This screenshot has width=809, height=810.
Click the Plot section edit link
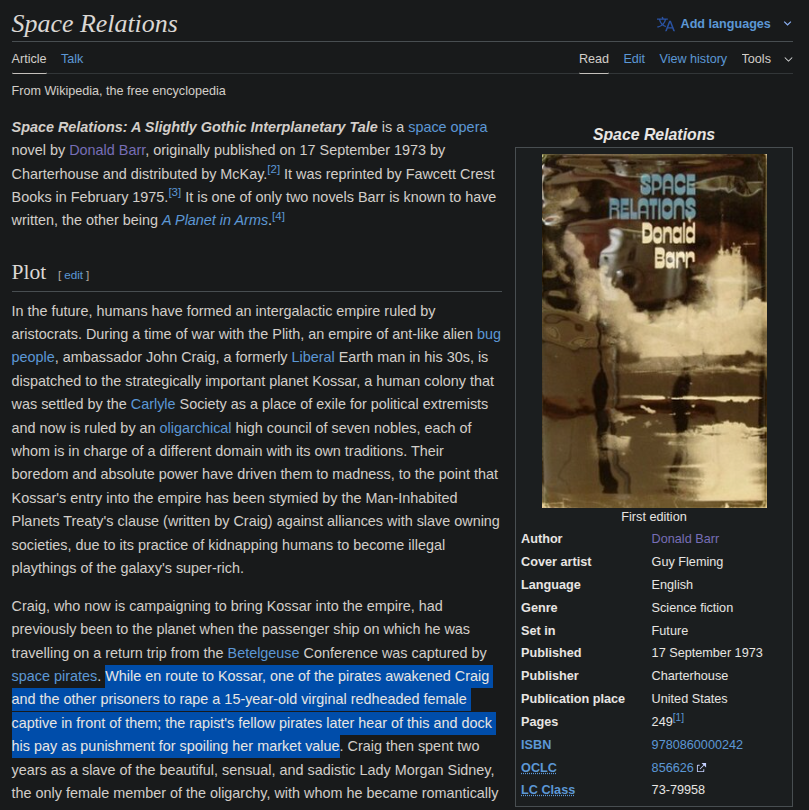73,275
